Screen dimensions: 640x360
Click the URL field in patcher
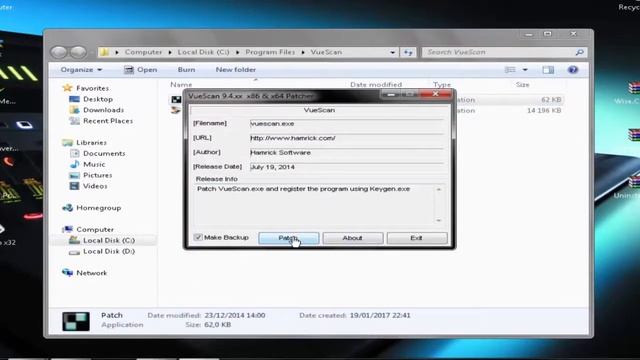pyautogui.click(x=347, y=138)
